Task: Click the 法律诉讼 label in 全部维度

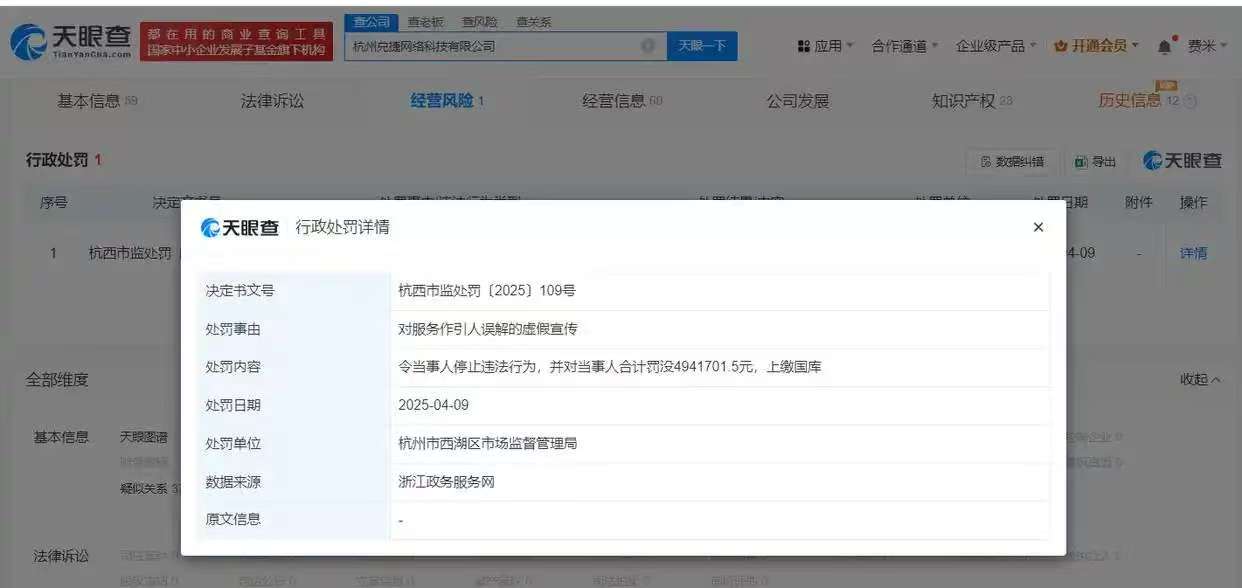Action: click(x=61, y=556)
